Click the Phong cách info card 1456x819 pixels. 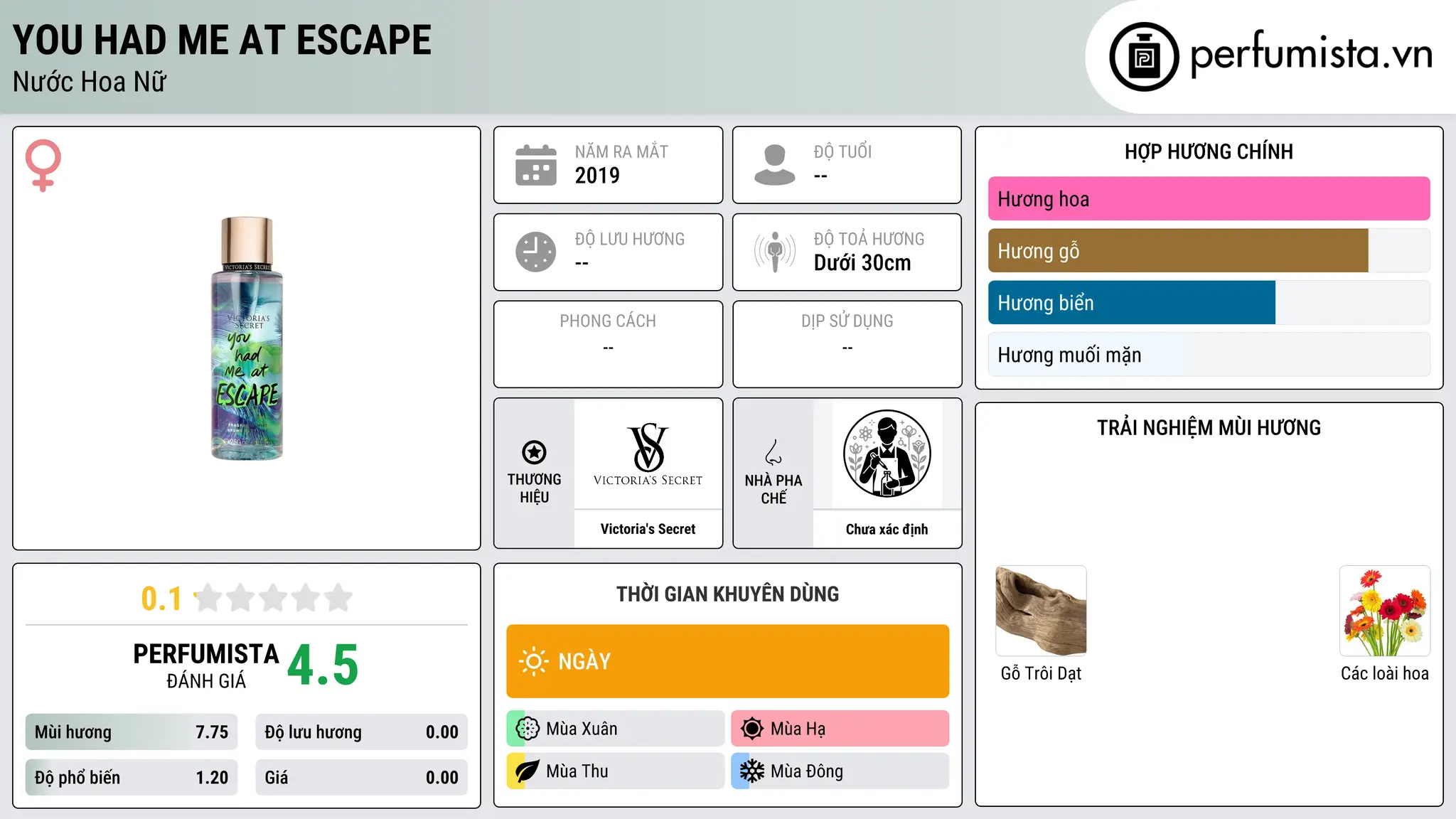pos(608,344)
